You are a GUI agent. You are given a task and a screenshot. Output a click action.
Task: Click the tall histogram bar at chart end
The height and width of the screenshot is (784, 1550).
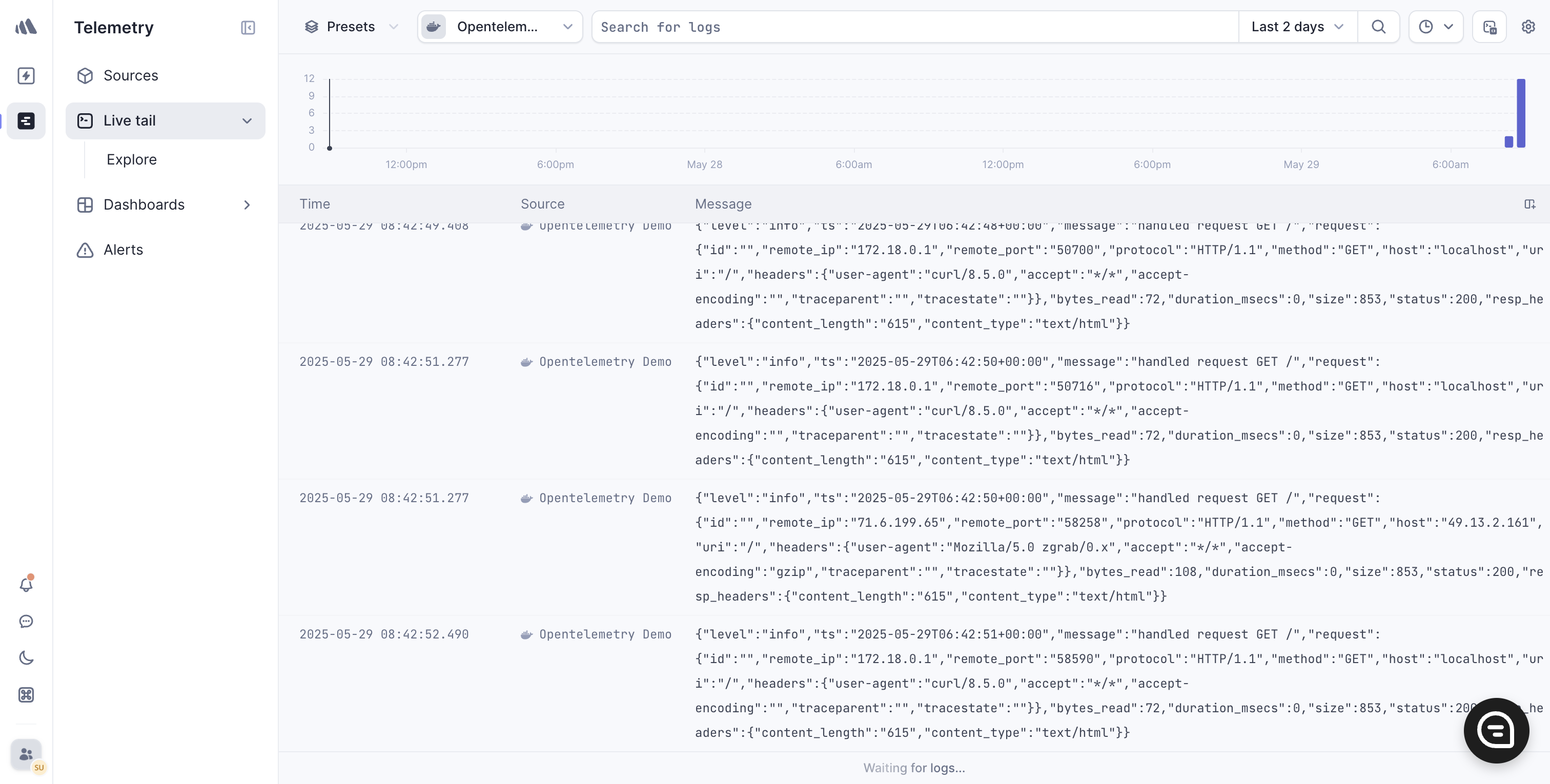point(1520,113)
